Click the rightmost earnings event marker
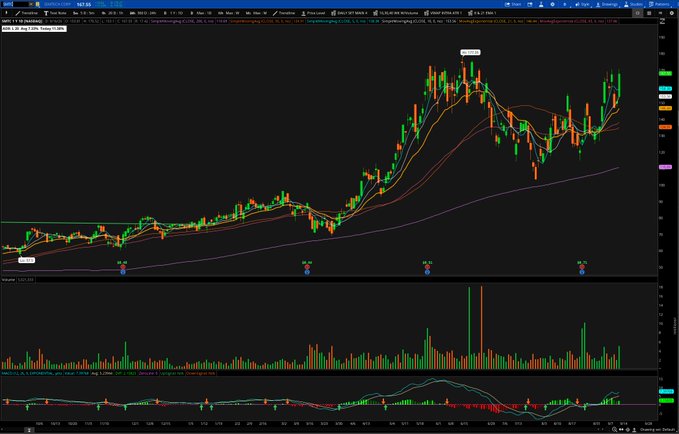Viewport: 679px width, 434px height. [582, 269]
